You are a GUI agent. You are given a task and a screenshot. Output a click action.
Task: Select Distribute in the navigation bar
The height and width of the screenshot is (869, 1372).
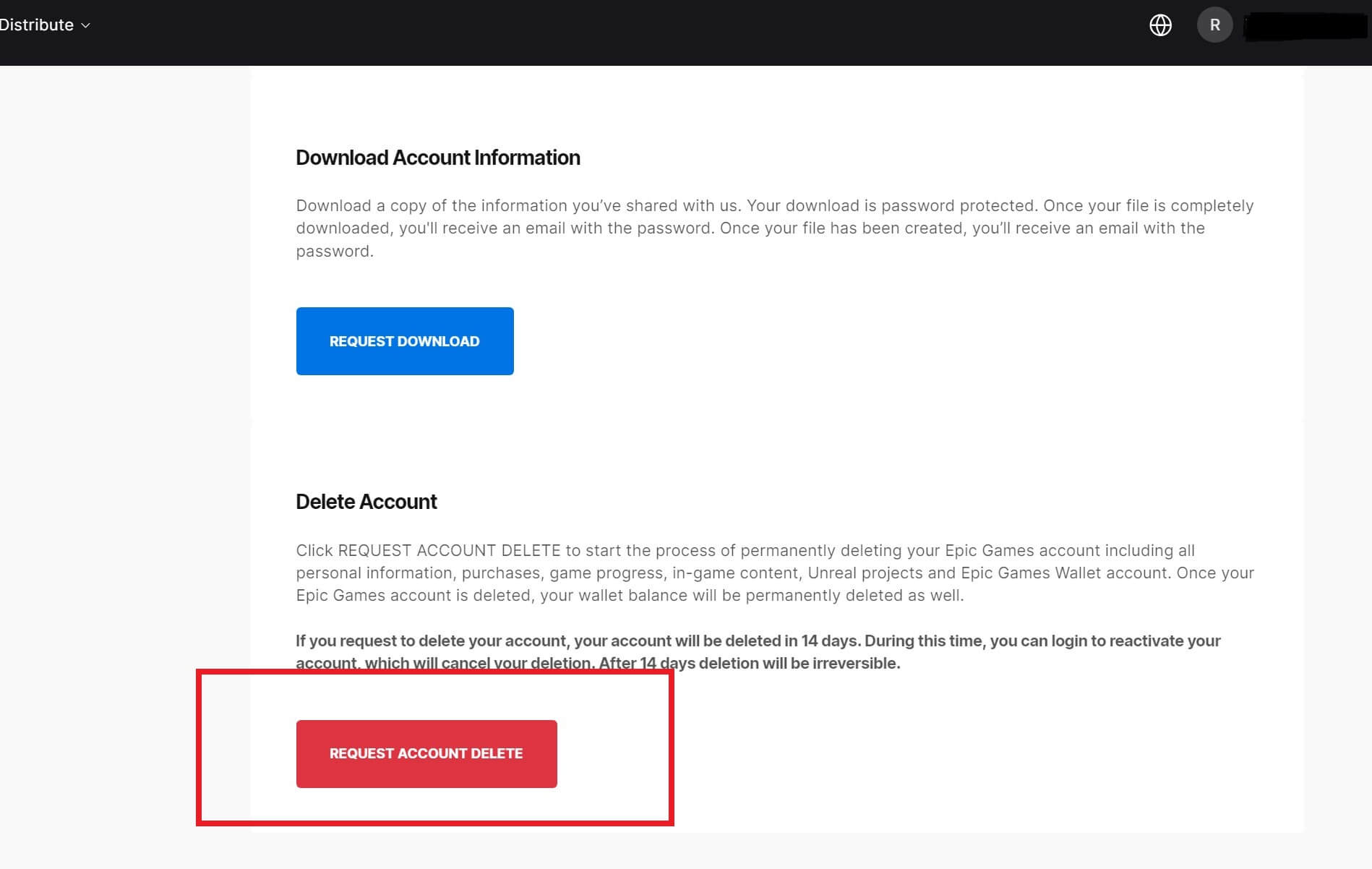(x=36, y=24)
